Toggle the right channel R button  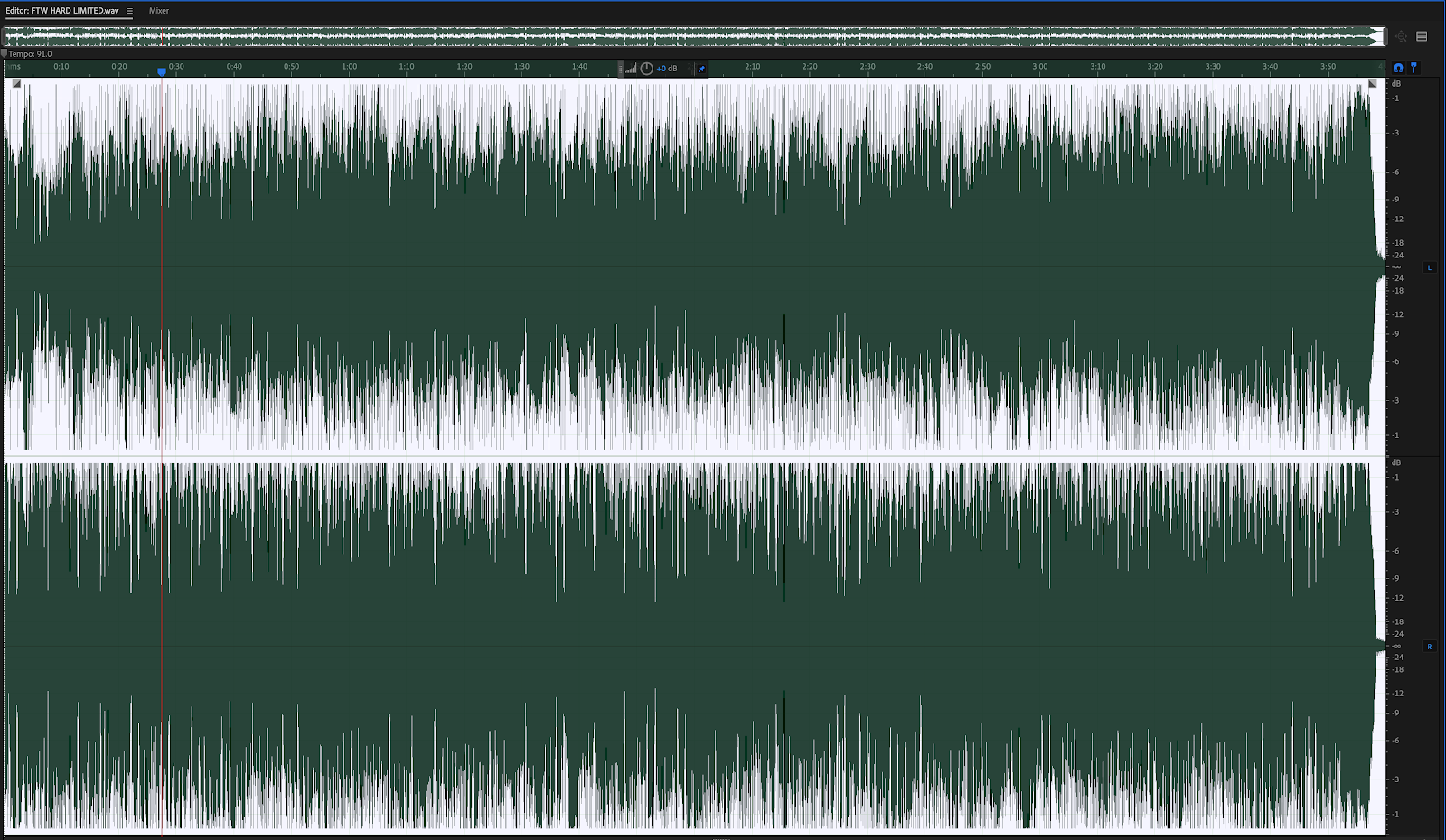pyautogui.click(x=1429, y=647)
